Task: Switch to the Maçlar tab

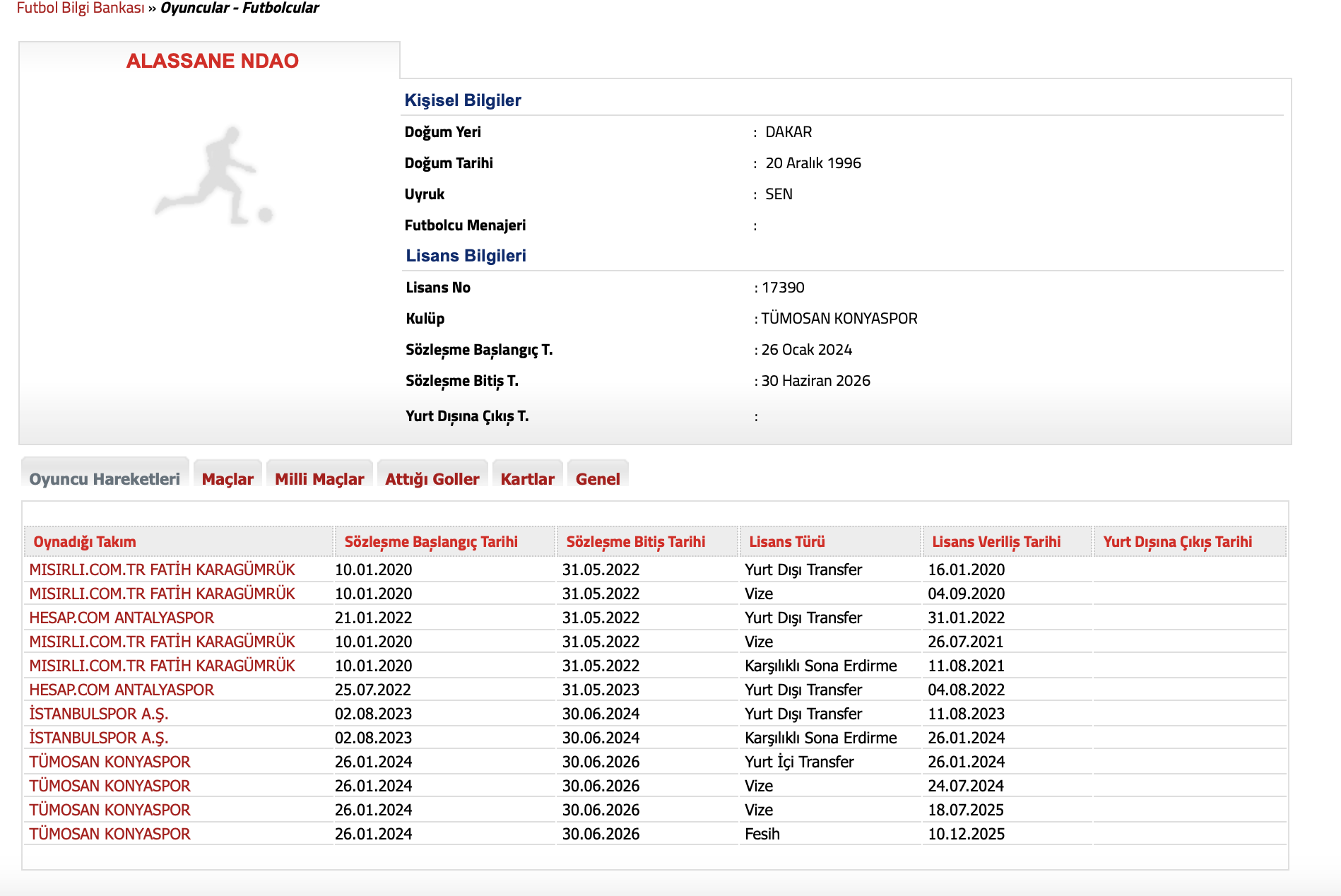Action: (x=227, y=478)
